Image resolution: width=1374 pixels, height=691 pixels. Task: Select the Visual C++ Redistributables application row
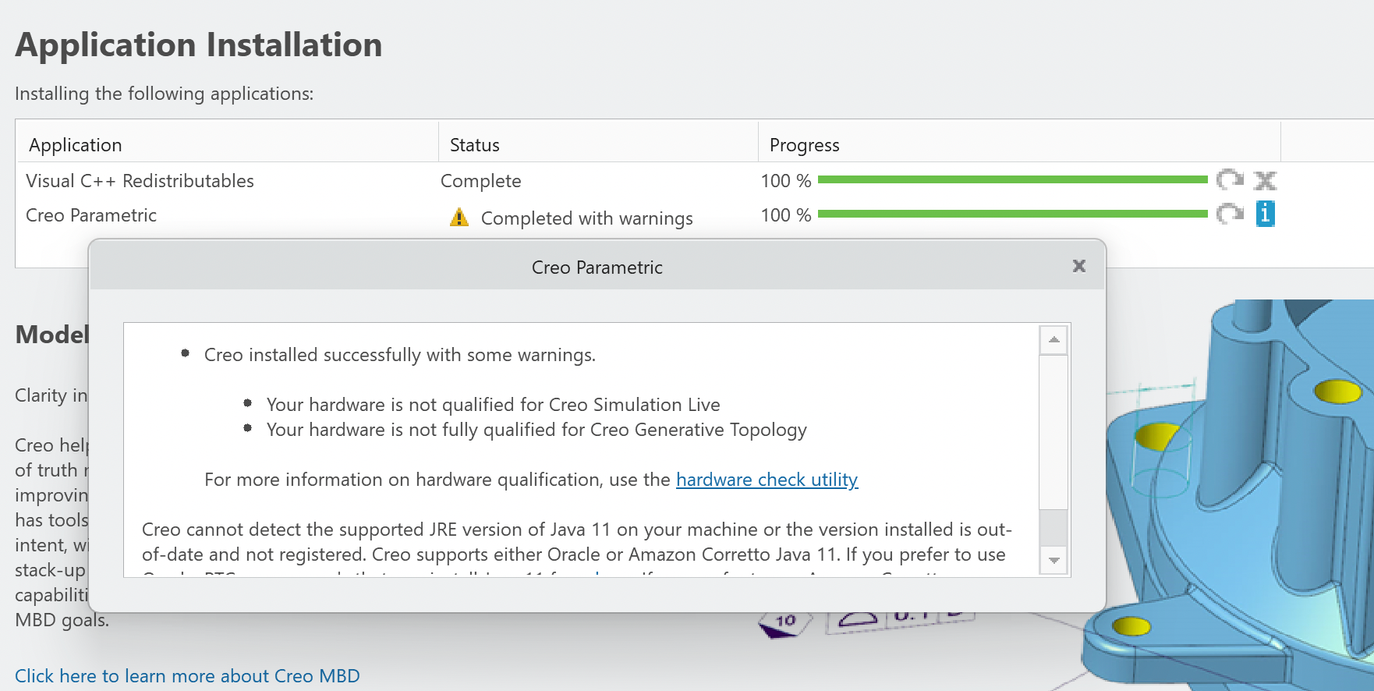point(140,181)
